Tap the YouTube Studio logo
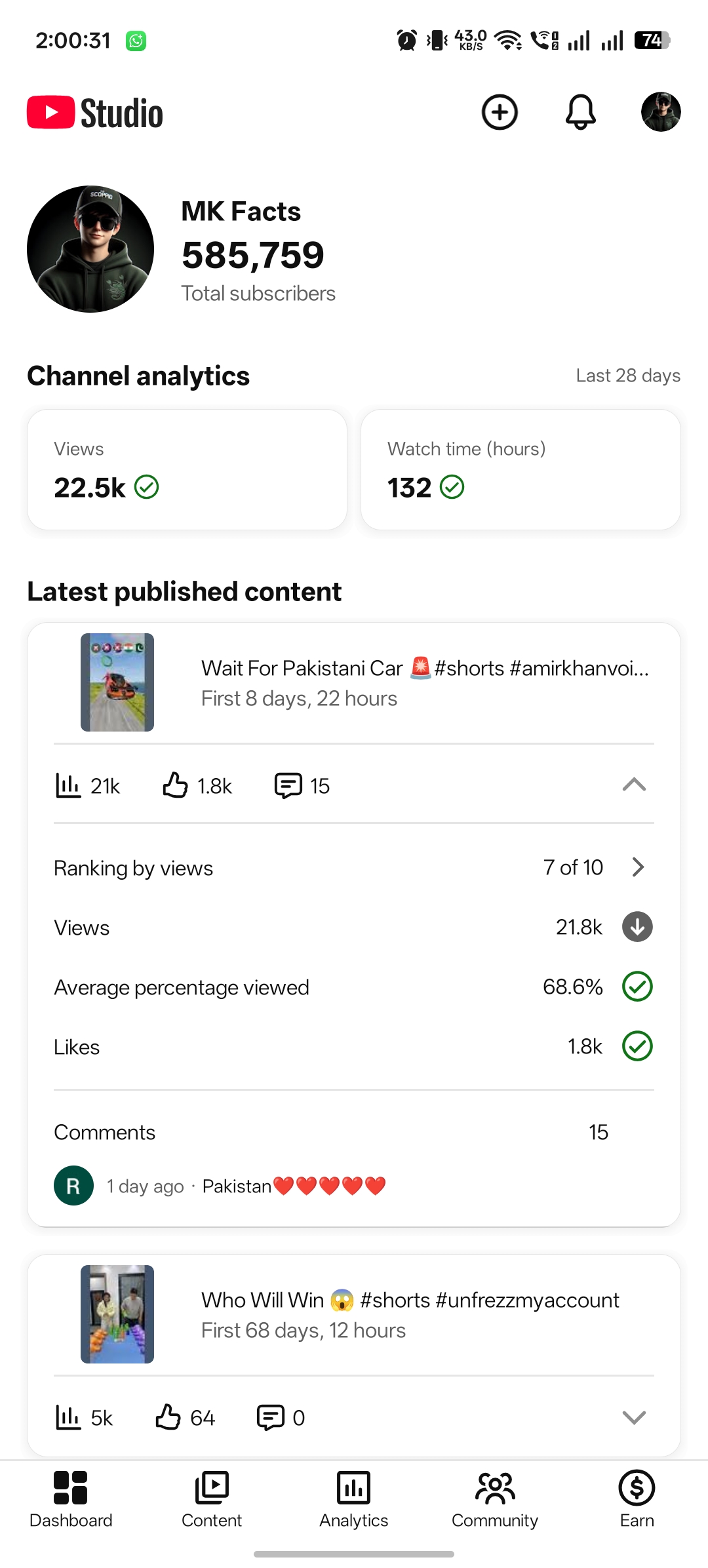The height and width of the screenshot is (1568, 708). click(95, 113)
